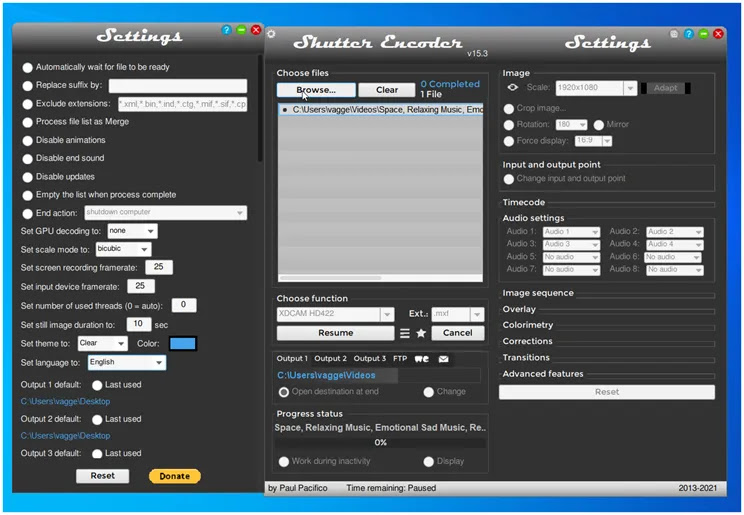Click the file list horizontal scrollbar

[331, 278]
